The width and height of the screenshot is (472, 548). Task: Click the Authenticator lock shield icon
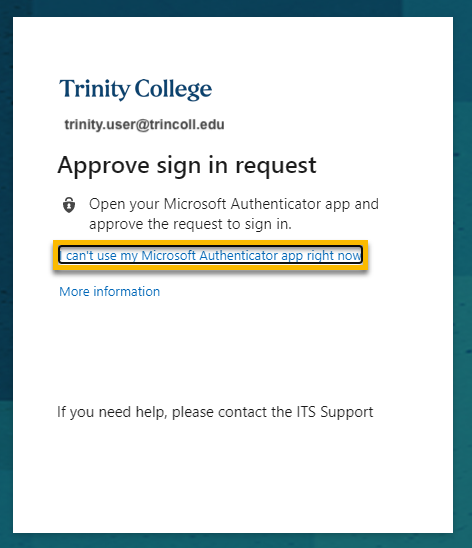pos(69,205)
